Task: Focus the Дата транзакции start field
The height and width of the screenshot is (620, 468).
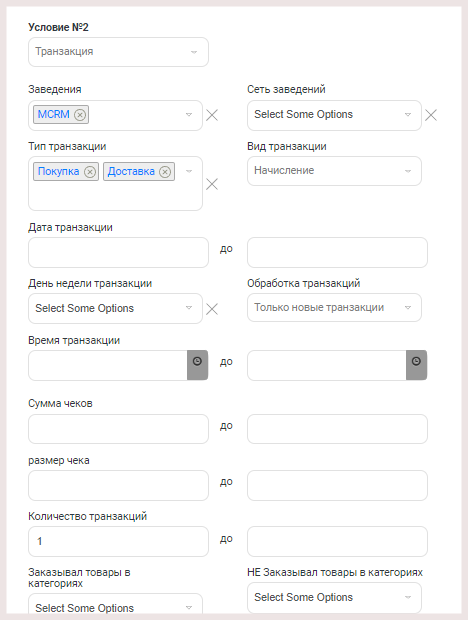Action: click(x=118, y=252)
